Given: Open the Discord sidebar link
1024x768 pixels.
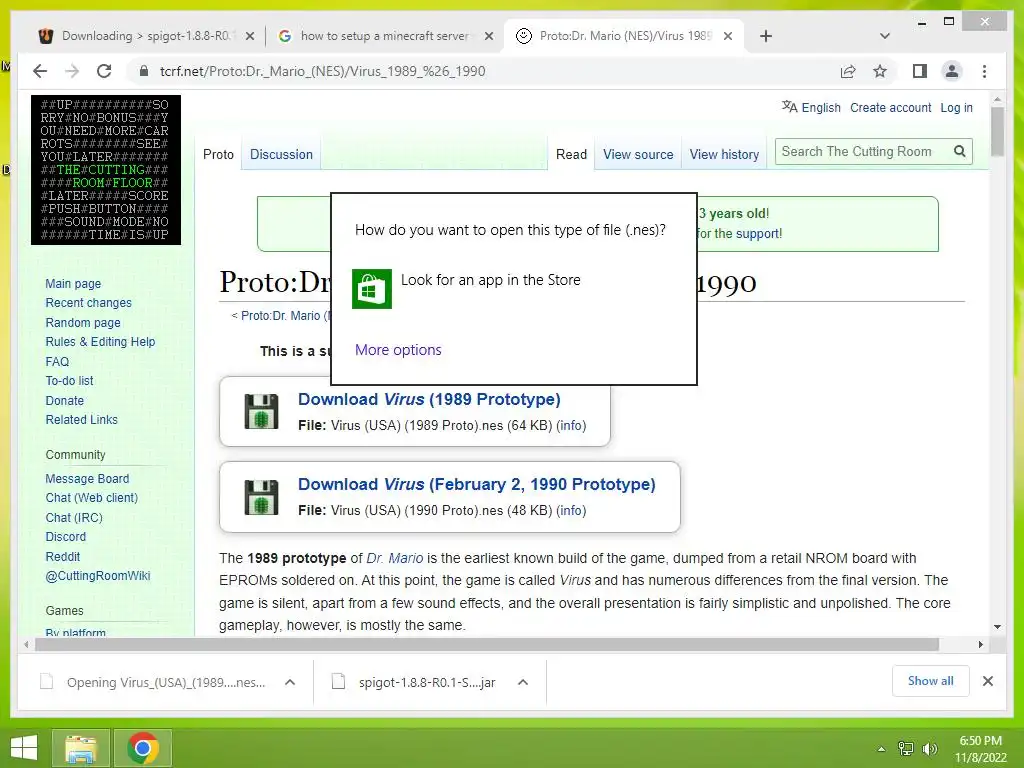Looking at the screenshot, I should [65, 537].
